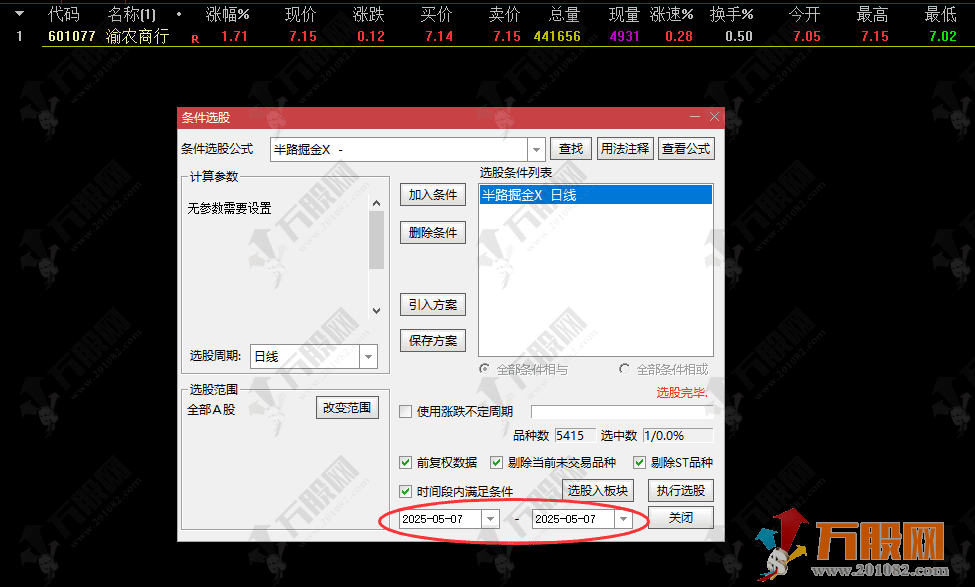Uncheck the 前复权数据 option
The width and height of the screenshot is (975, 587).
click(406, 462)
